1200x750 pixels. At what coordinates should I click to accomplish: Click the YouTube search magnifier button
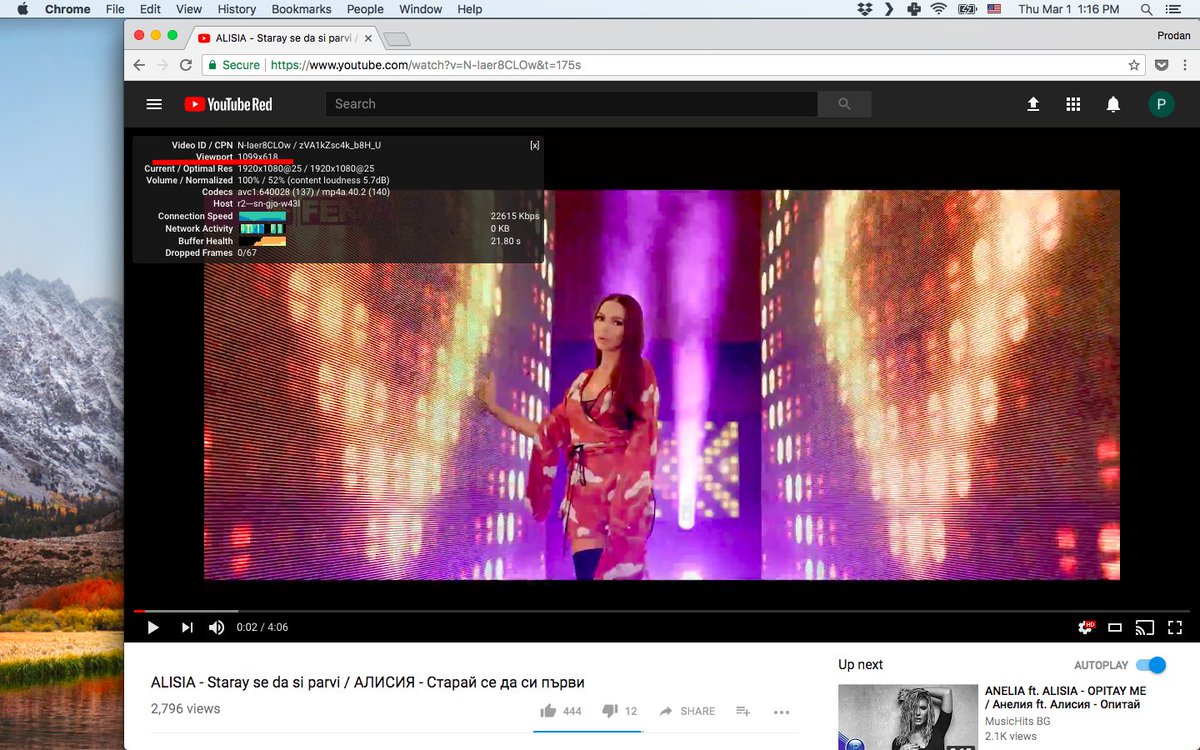[x=844, y=104]
